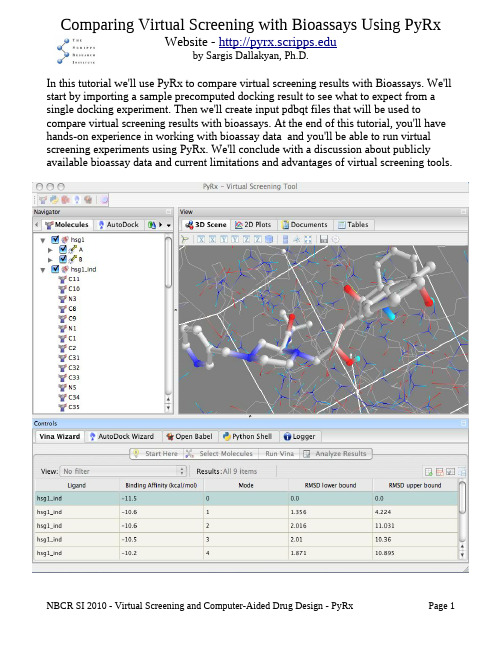Select the Open Babel tab
The height and width of the screenshot is (659, 502).
[189, 437]
